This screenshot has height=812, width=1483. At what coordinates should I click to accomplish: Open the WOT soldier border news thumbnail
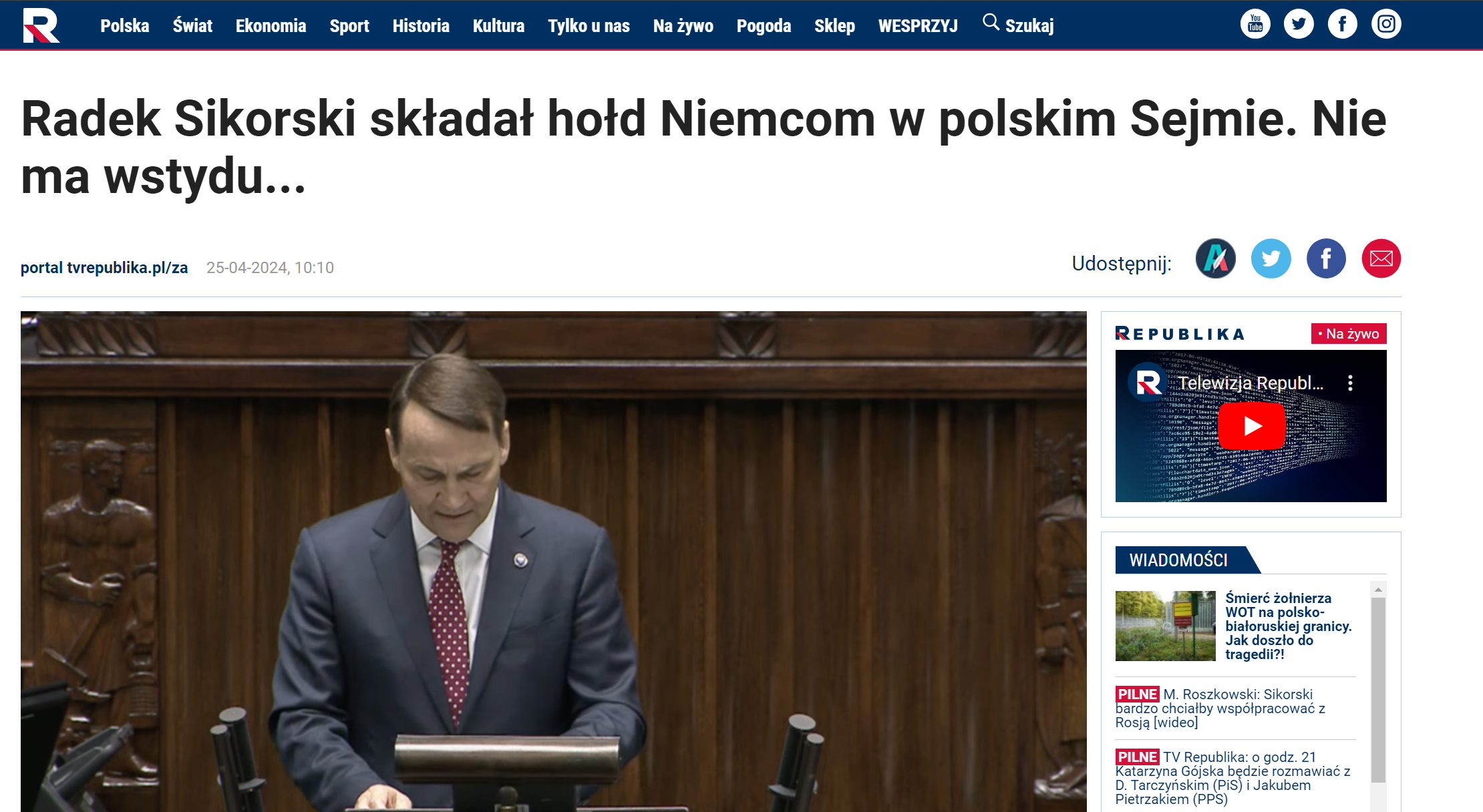click(x=1165, y=626)
